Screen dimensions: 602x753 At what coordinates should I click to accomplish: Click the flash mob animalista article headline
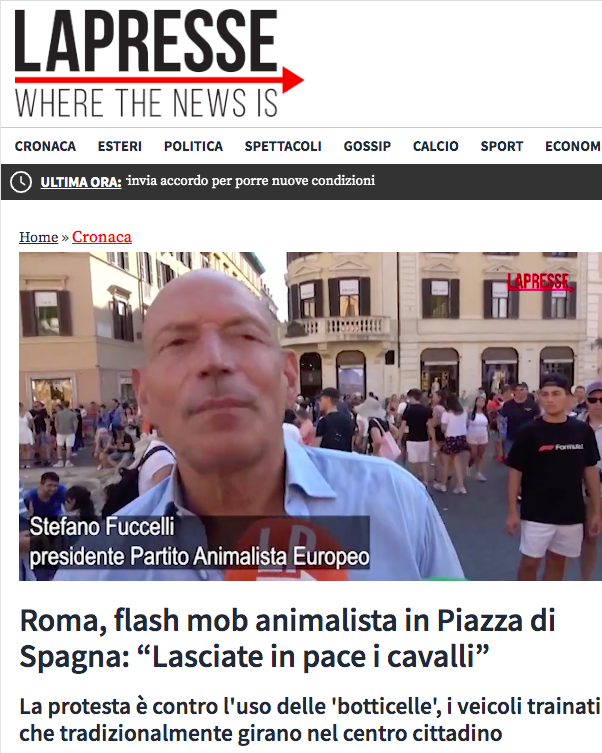287,638
